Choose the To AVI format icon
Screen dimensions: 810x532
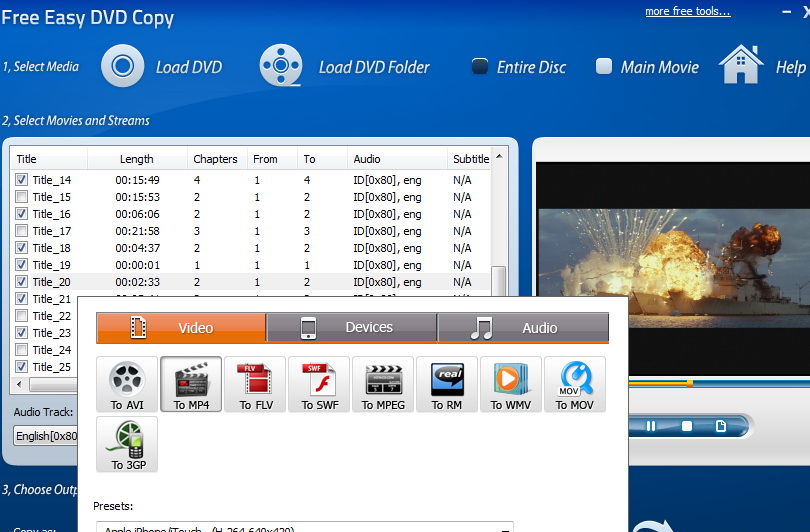tap(127, 384)
